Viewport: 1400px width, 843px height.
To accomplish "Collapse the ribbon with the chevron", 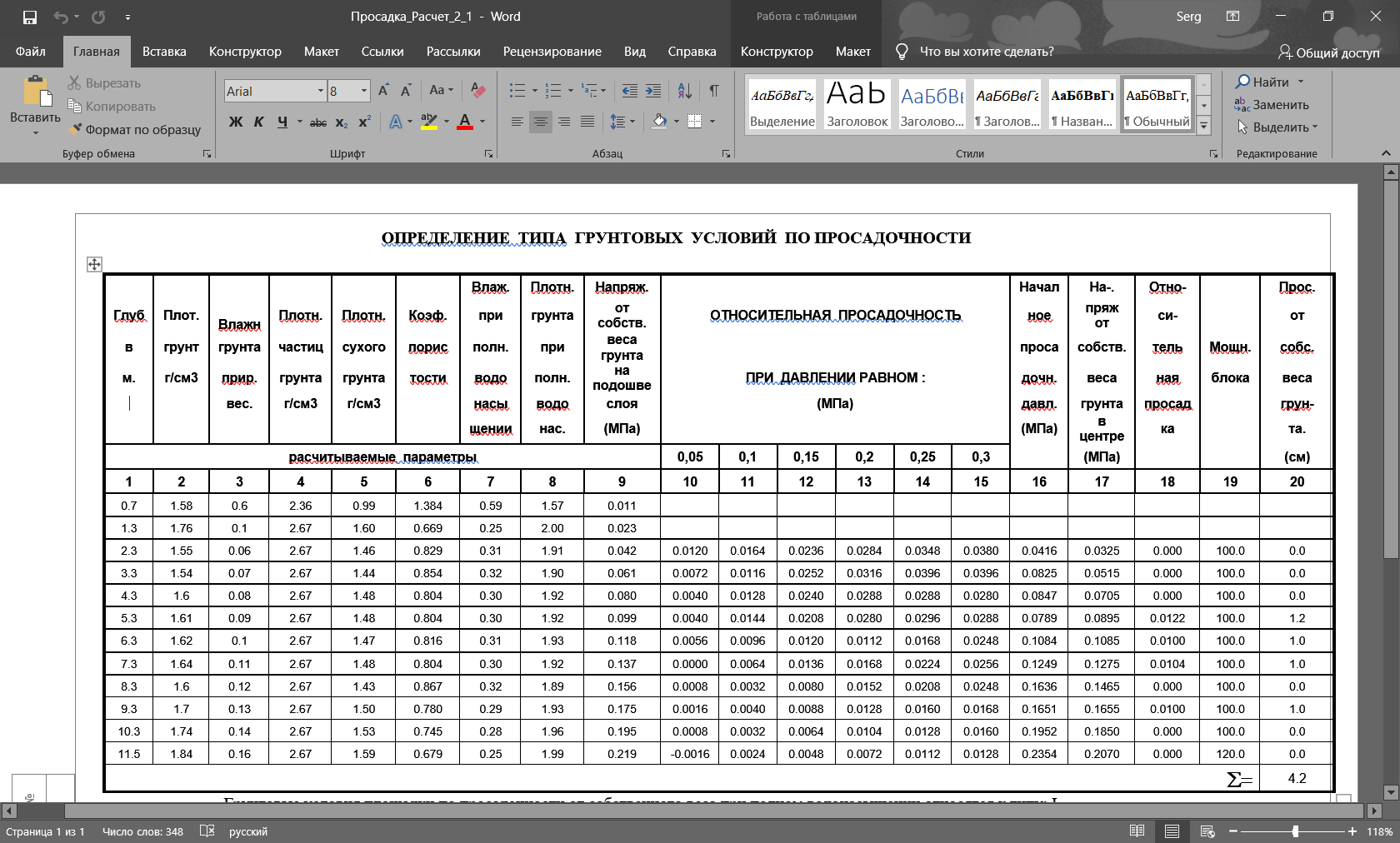I will point(1386,153).
